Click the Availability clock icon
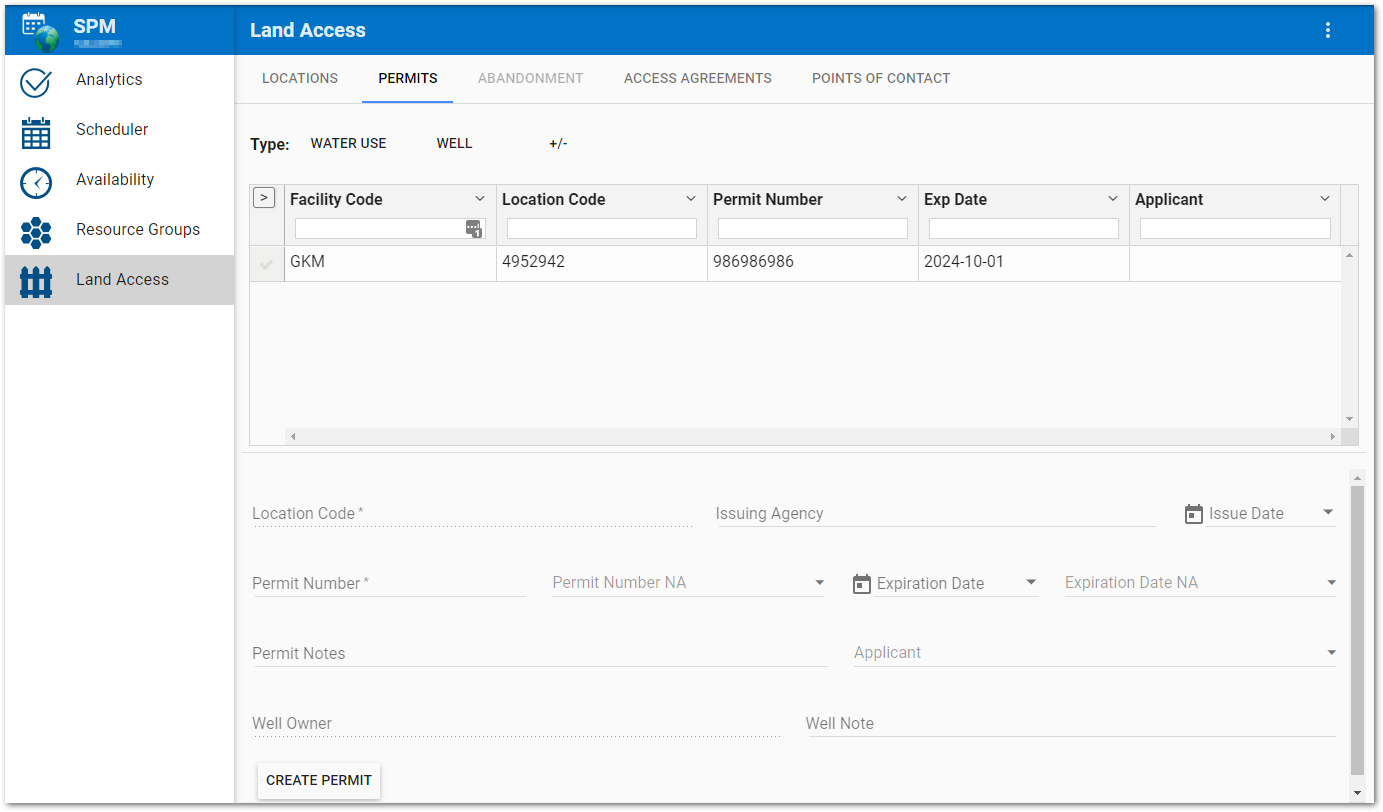The image size is (1383, 812). click(36, 181)
